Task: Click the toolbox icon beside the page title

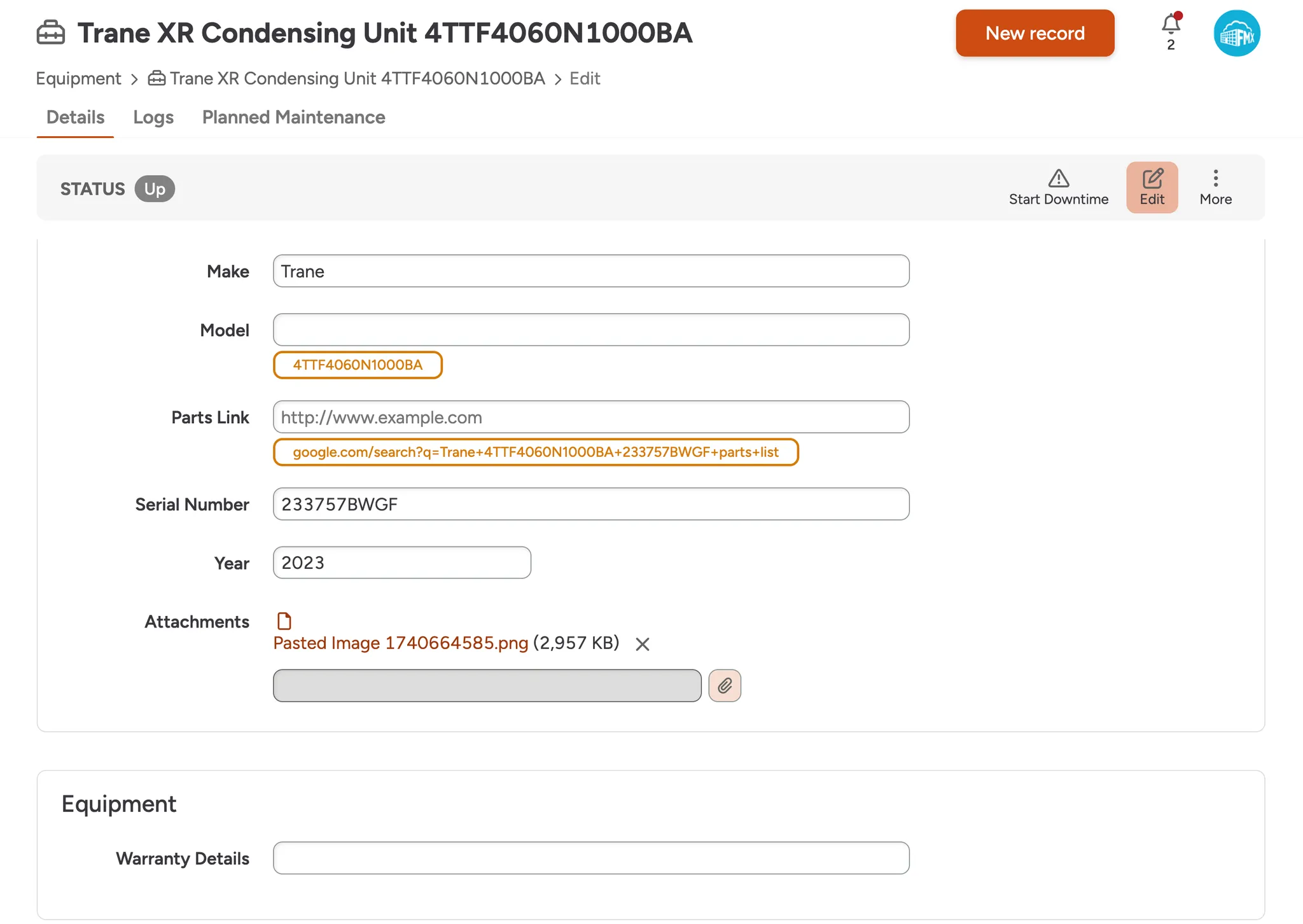Action: (x=50, y=32)
